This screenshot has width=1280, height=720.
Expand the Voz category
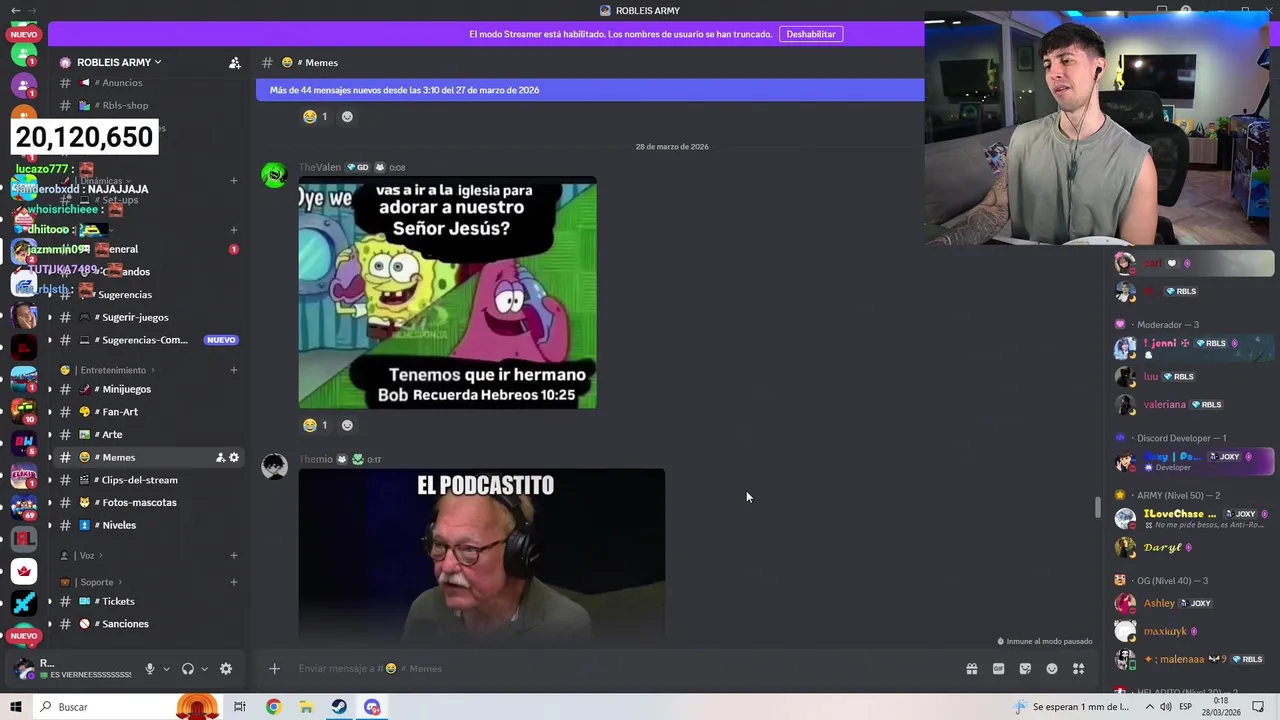point(86,555)
